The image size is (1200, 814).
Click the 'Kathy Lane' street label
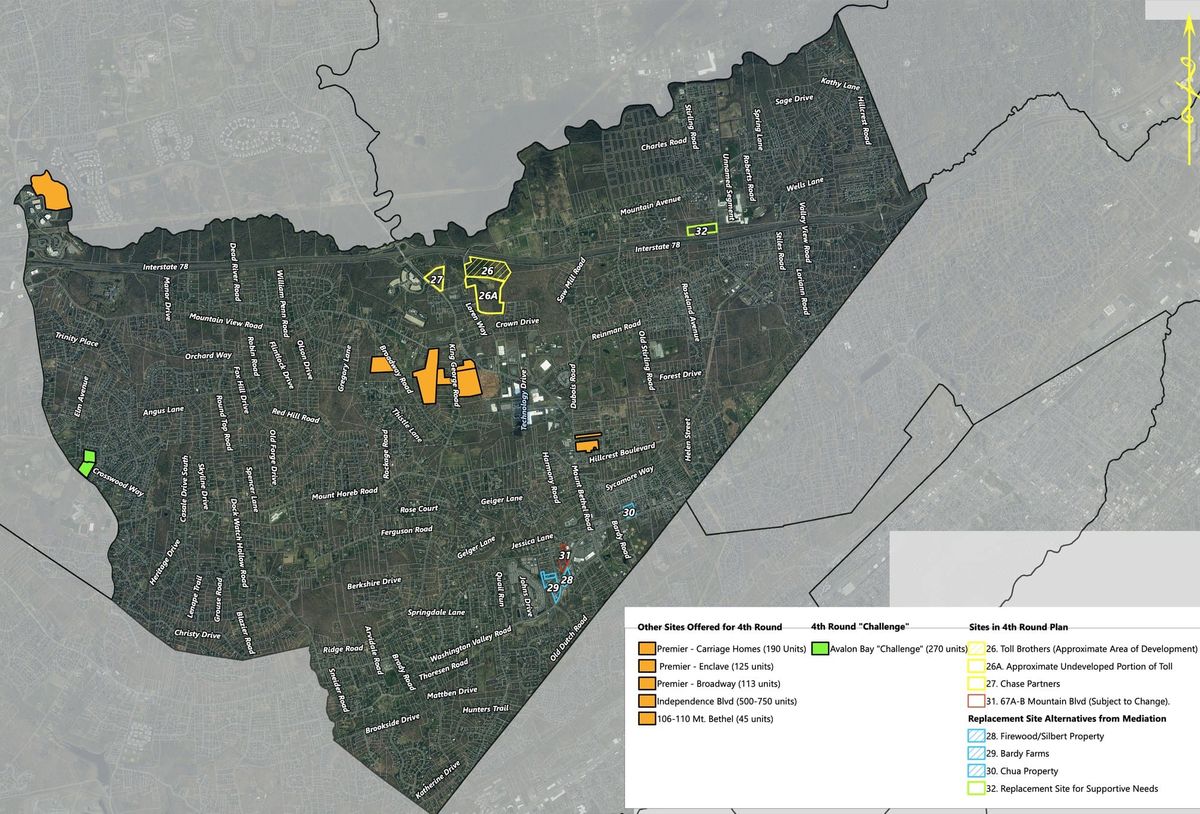click(840, 85)
